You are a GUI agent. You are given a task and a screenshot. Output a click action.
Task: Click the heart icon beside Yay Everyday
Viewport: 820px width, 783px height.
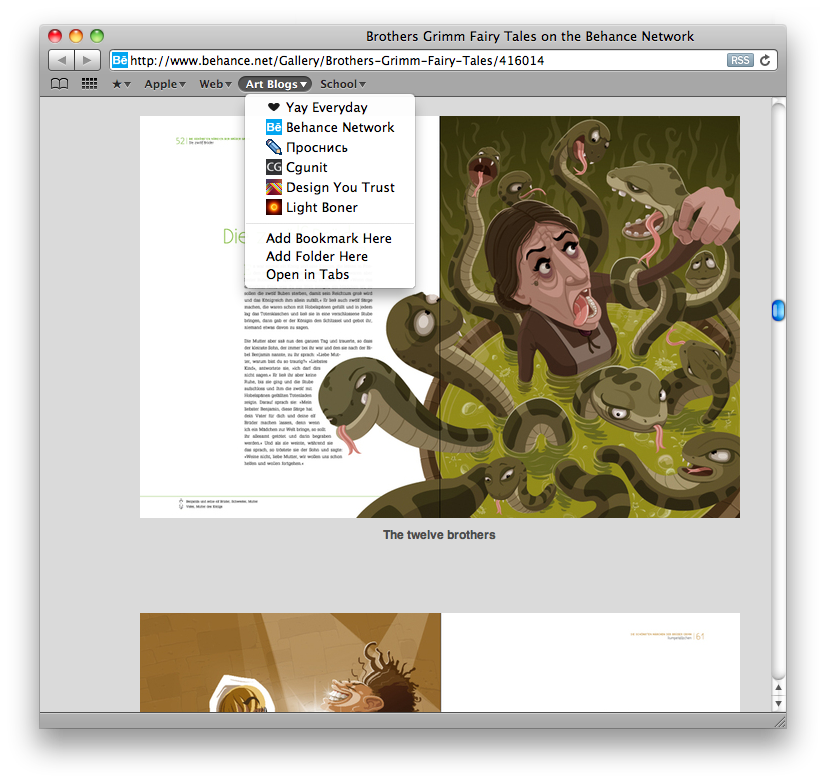click(x=274, y=107)
